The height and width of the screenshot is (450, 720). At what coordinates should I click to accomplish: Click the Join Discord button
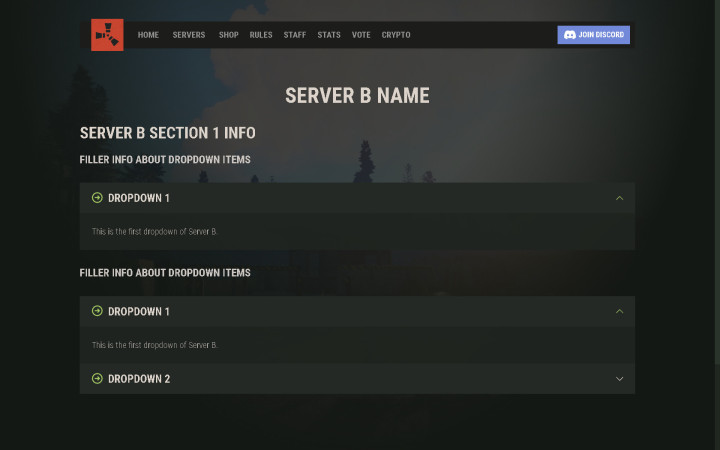tap(594, 35)
